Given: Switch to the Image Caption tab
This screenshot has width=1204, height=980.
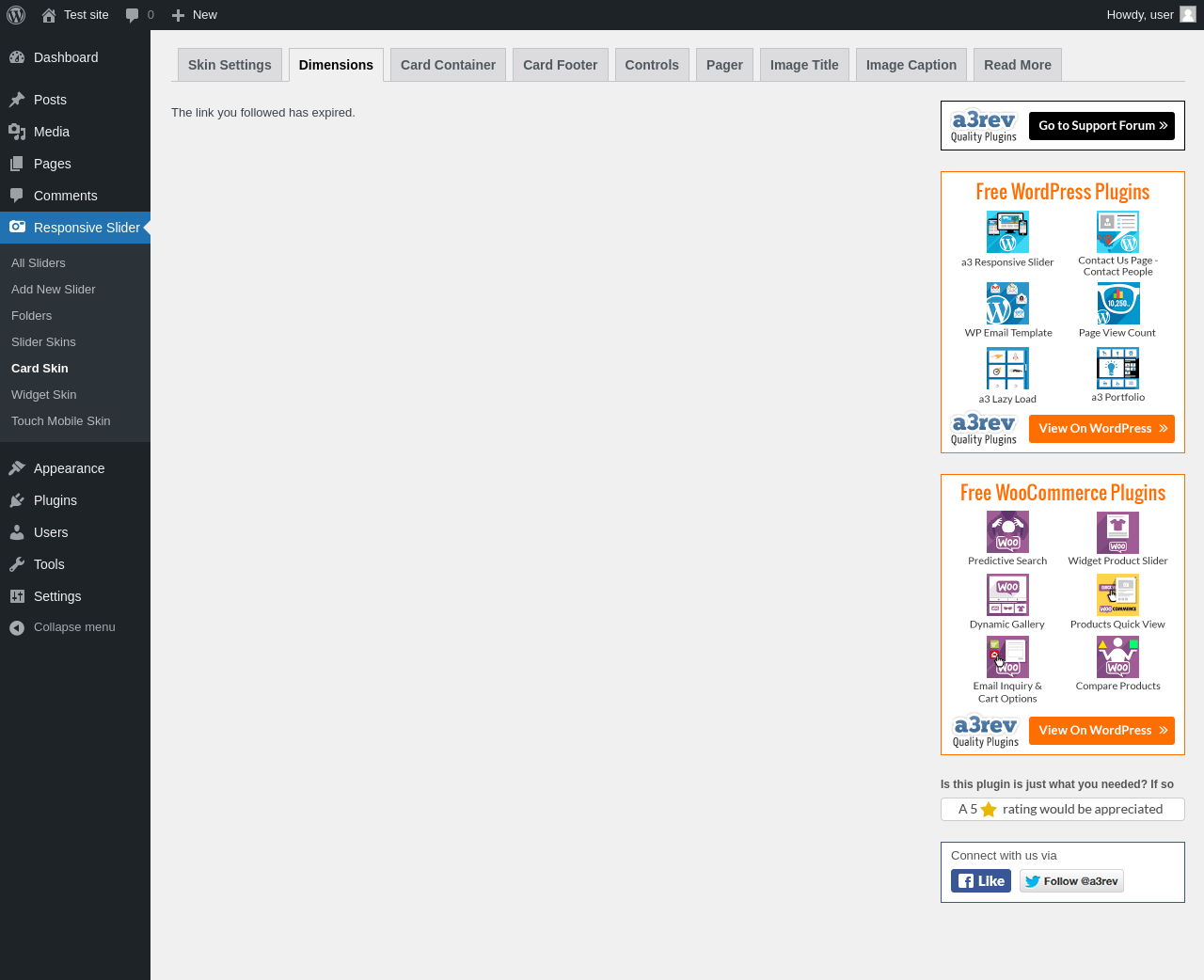Looking at the screenshot, I should click(911, 65).
